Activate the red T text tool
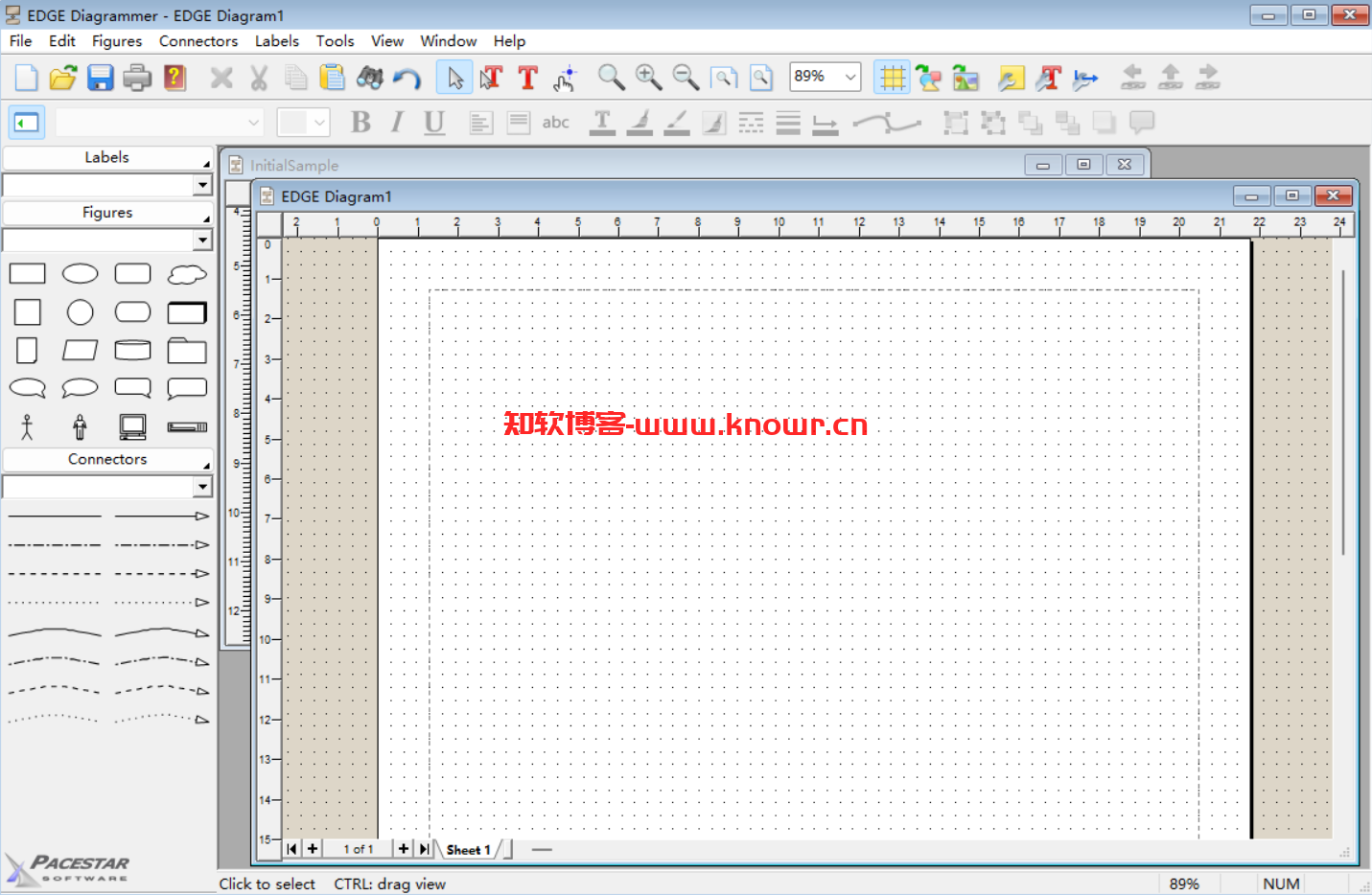Image resolution: width=1372 pixels, height=895 pixels. pyautogui.click(x=527, y=78)
